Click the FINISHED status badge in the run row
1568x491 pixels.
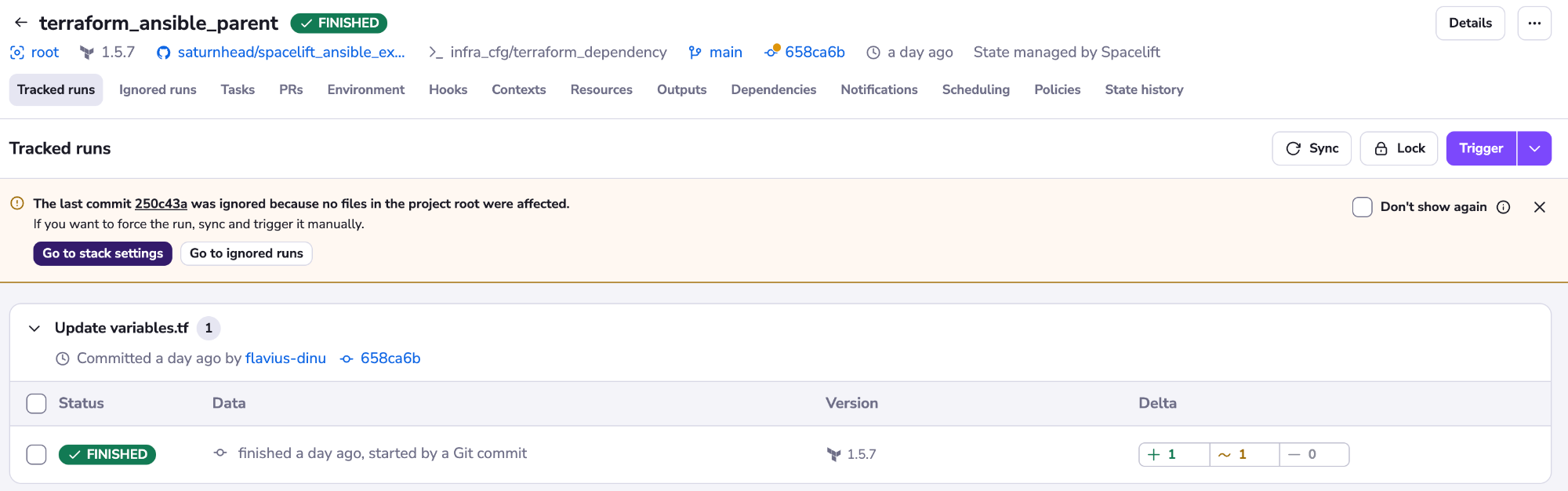point(107,455)
